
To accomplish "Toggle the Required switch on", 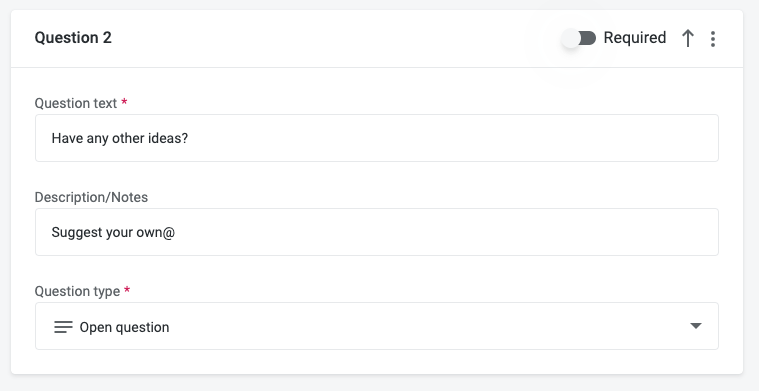I will (579, 38).
